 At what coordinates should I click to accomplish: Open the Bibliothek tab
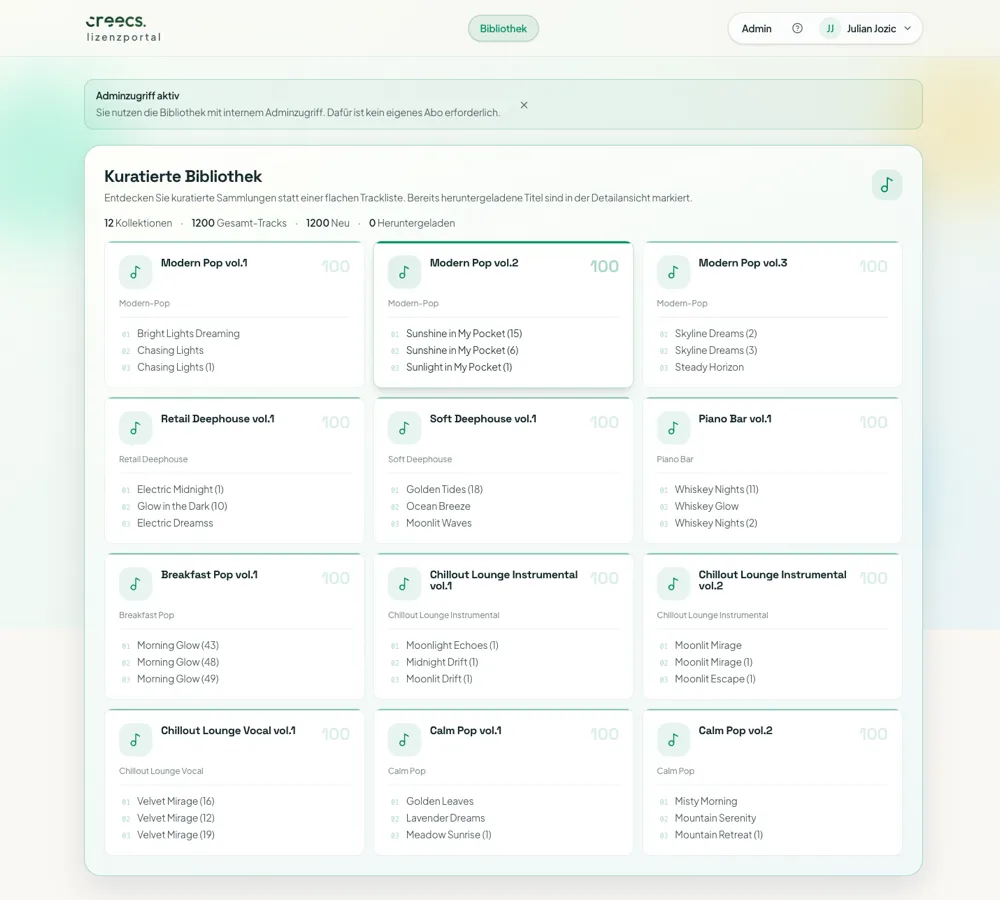point(503,29)
